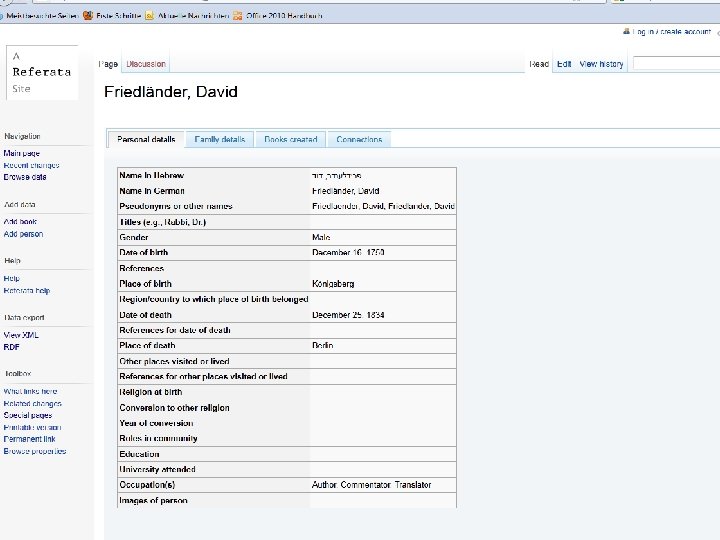Switch to the 'Family details' tab
This screenshot has width=720, height=540.
pyautogui.click(x=219, y=139)
